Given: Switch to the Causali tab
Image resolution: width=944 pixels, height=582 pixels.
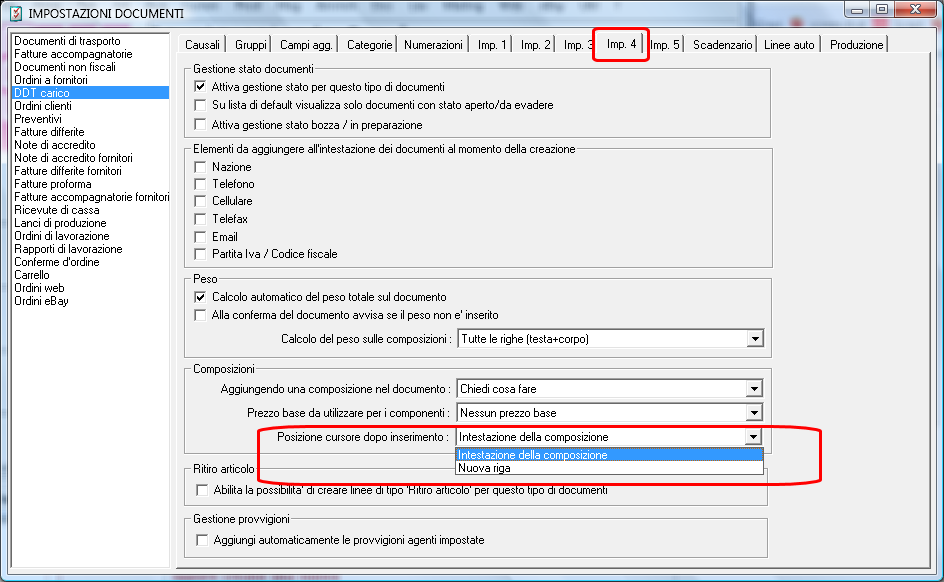Looking at the screenshot, I should (x=202, y=45).
